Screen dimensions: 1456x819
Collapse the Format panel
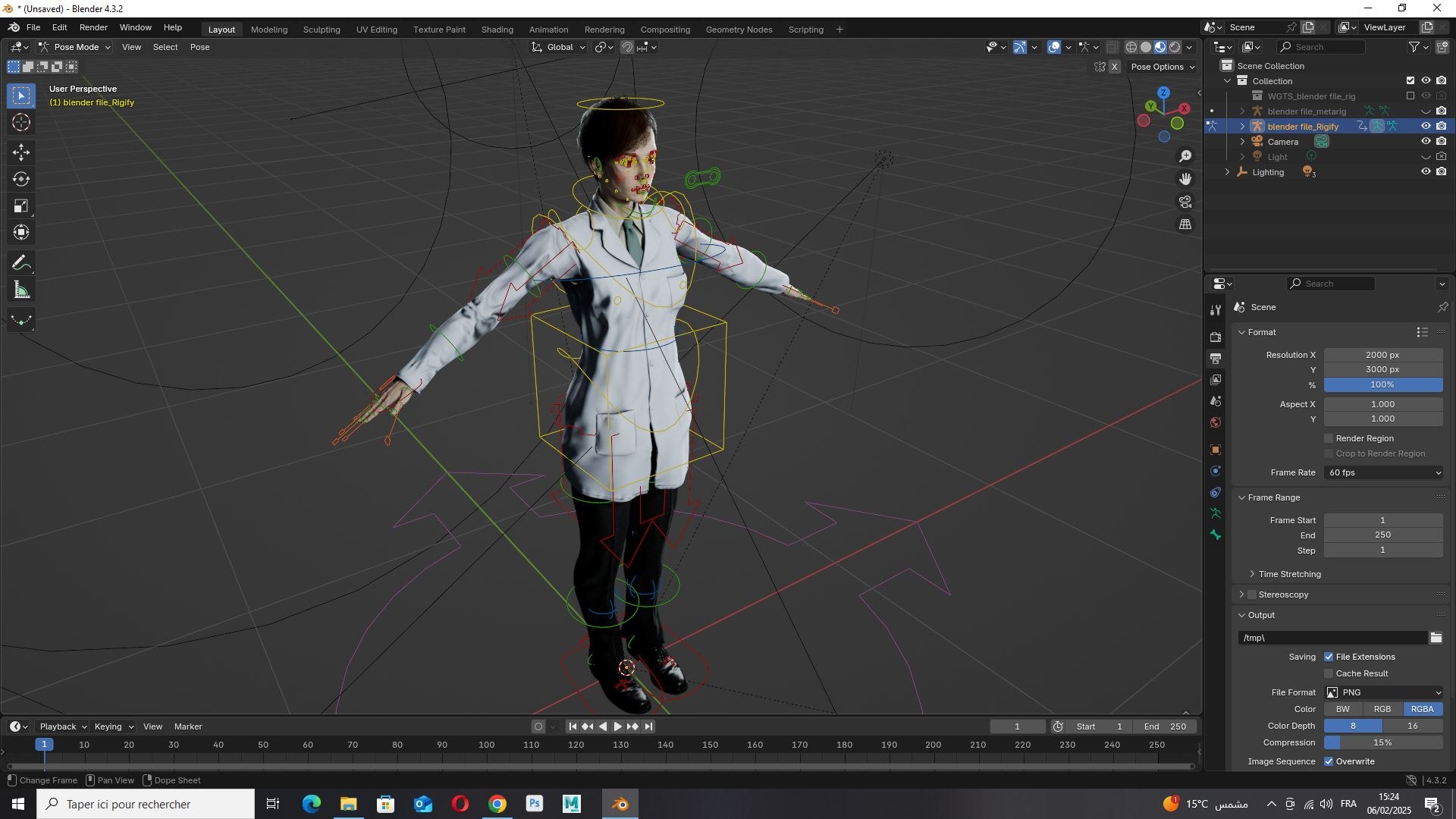[x=1261, y=332]
